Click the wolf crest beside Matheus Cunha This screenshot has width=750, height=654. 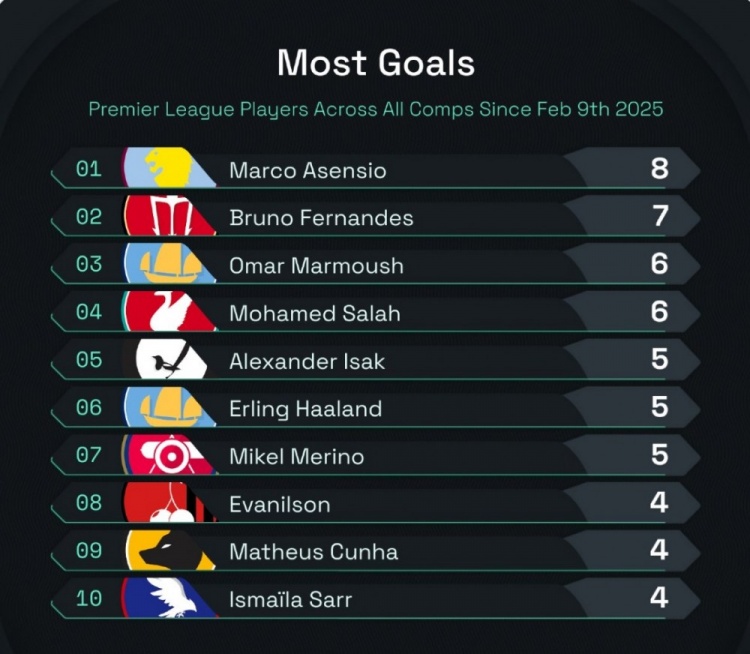click(x=168, y=551)
